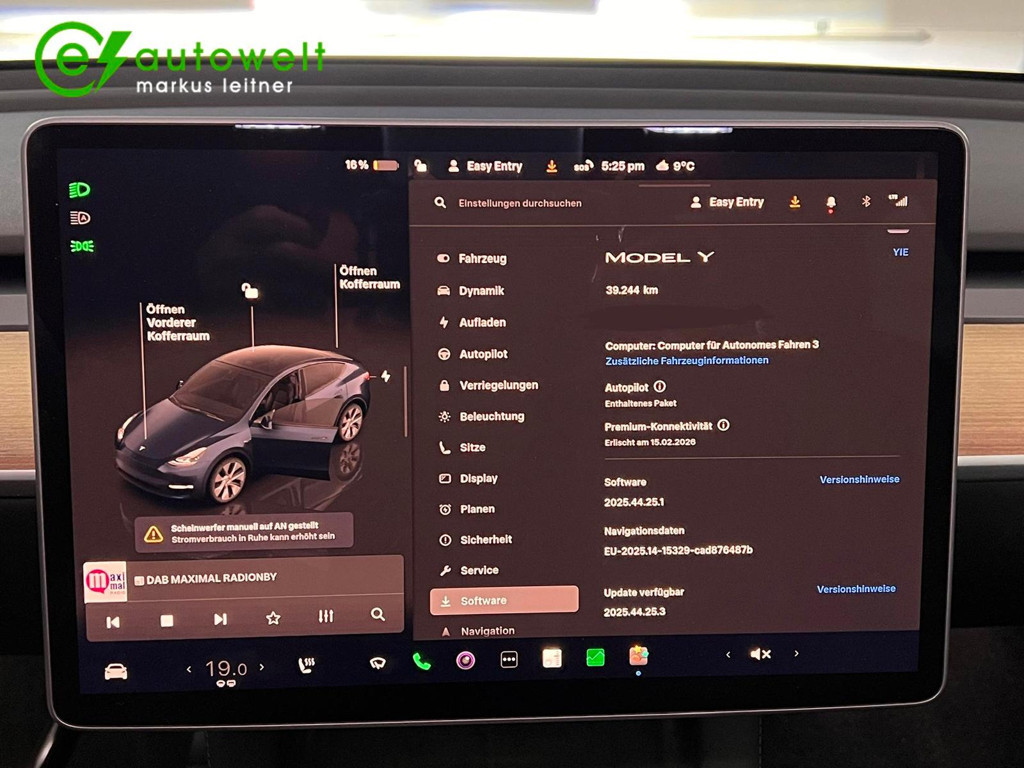Image resolution: width=1024 pixels, height=768 pixels.
Task: Tap the software download arrow icon
Action: tap(794, 202)
